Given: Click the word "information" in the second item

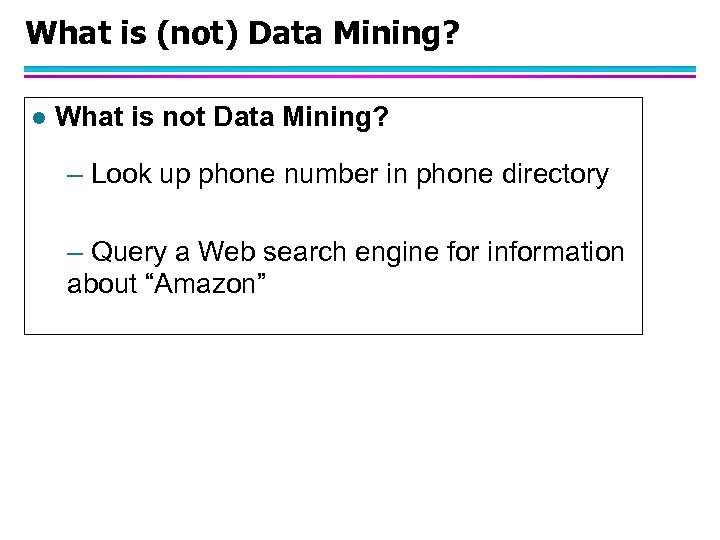Looking at the screenshot, I should (x=554, y=253).
